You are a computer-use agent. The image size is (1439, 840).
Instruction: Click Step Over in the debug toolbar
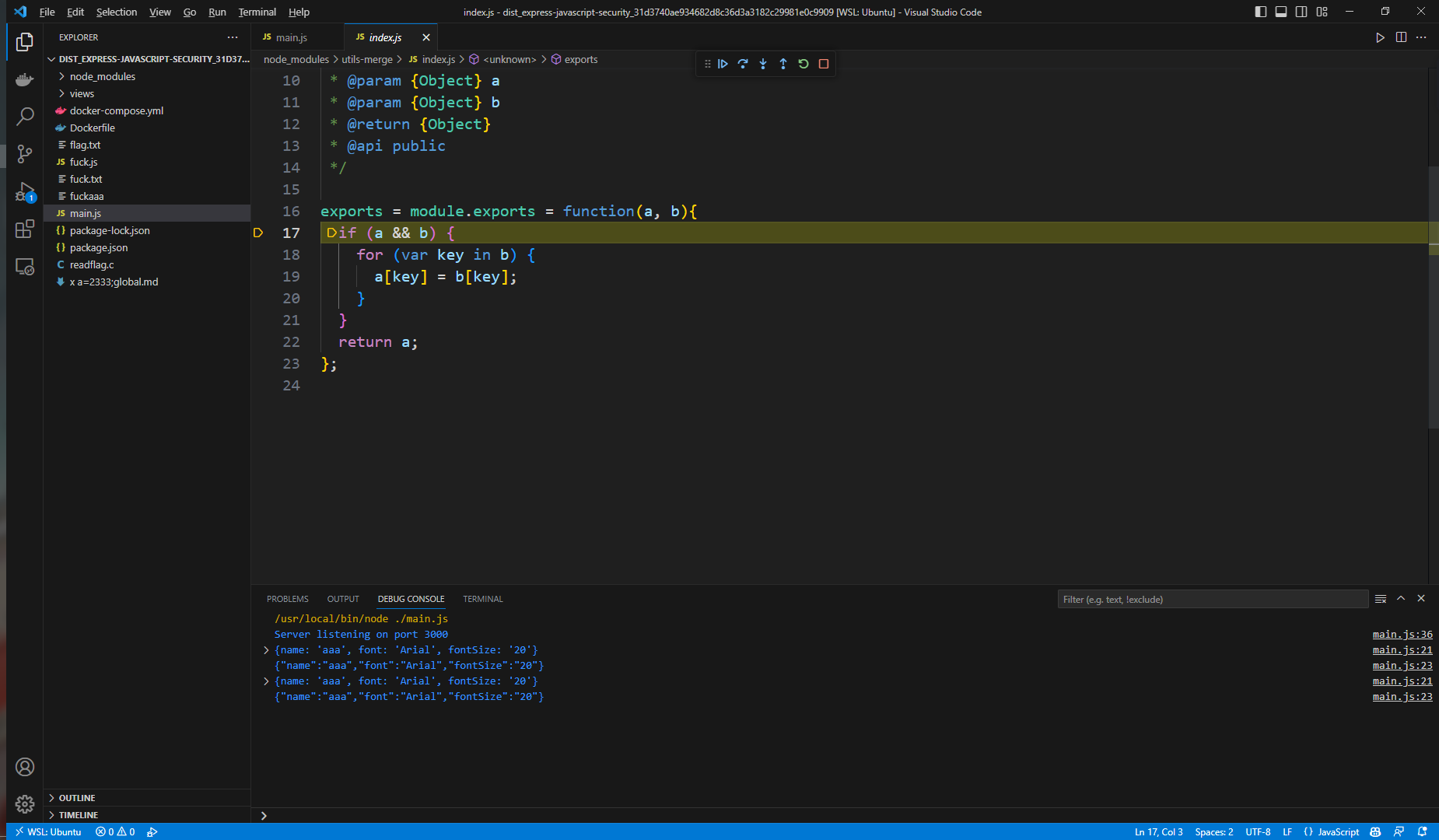[x=743, y=64]
